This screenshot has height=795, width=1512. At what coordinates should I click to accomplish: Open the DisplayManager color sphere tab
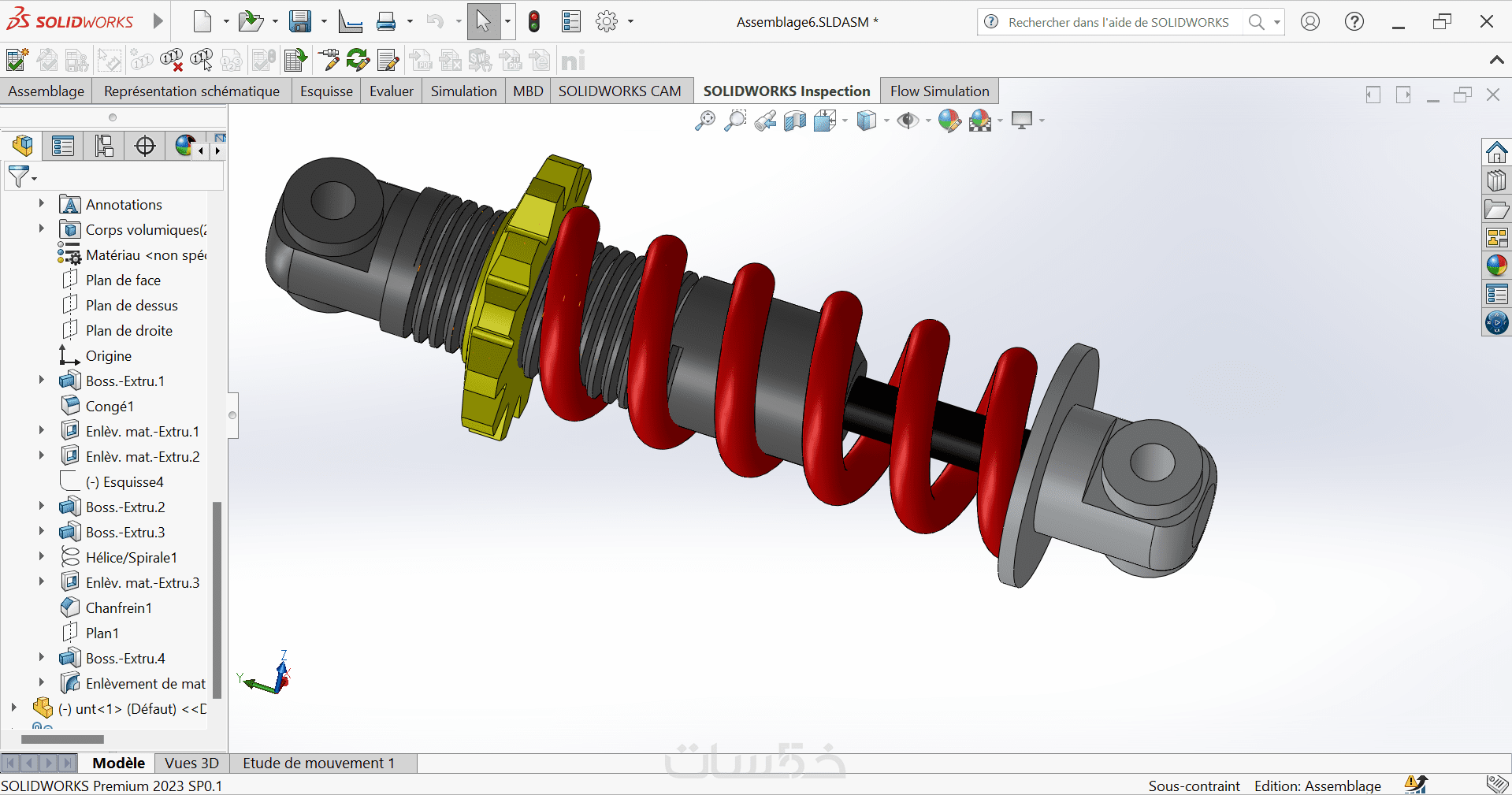click(184, 146)
